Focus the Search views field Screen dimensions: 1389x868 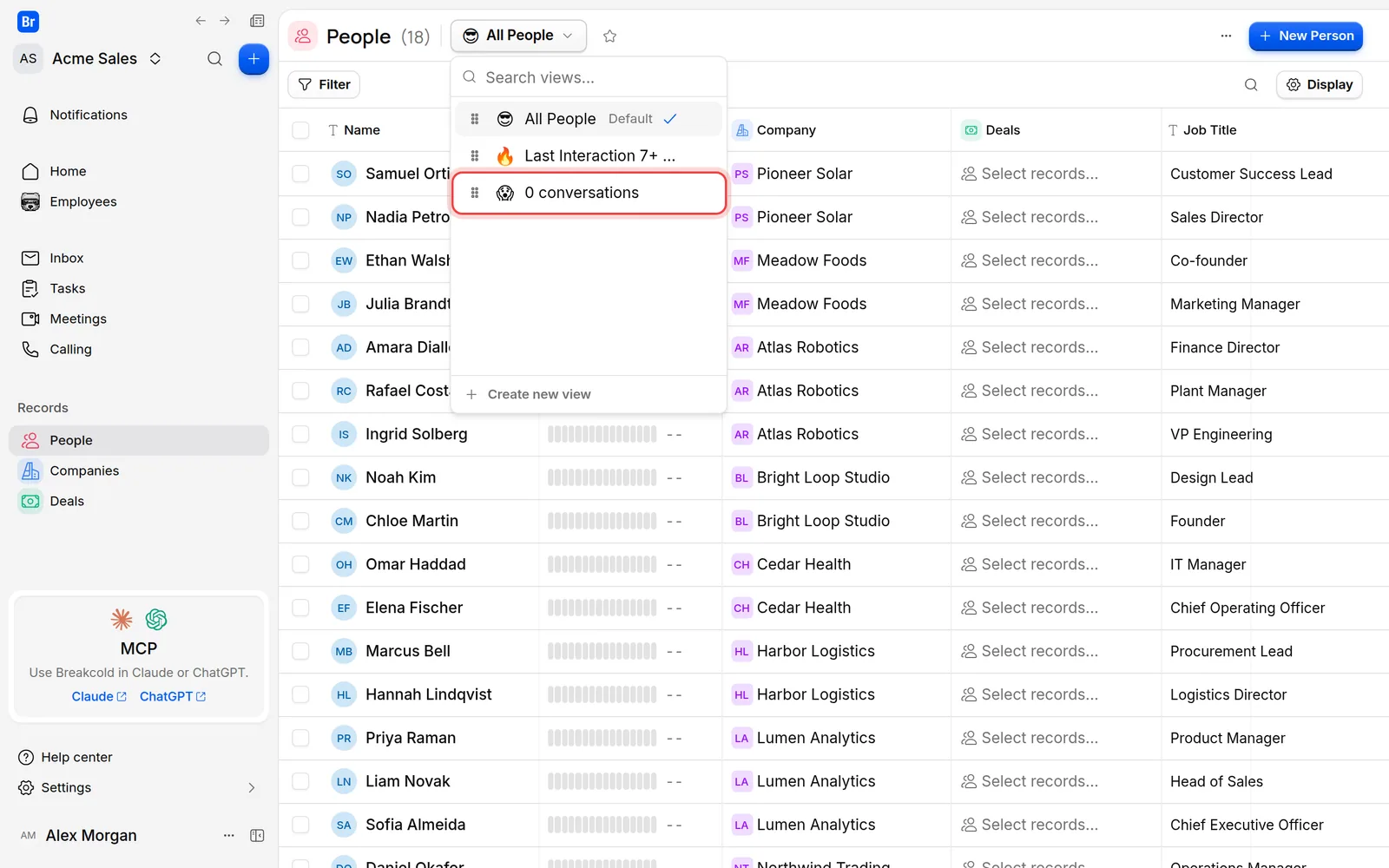pyautogui.click(x=589, y=77)
